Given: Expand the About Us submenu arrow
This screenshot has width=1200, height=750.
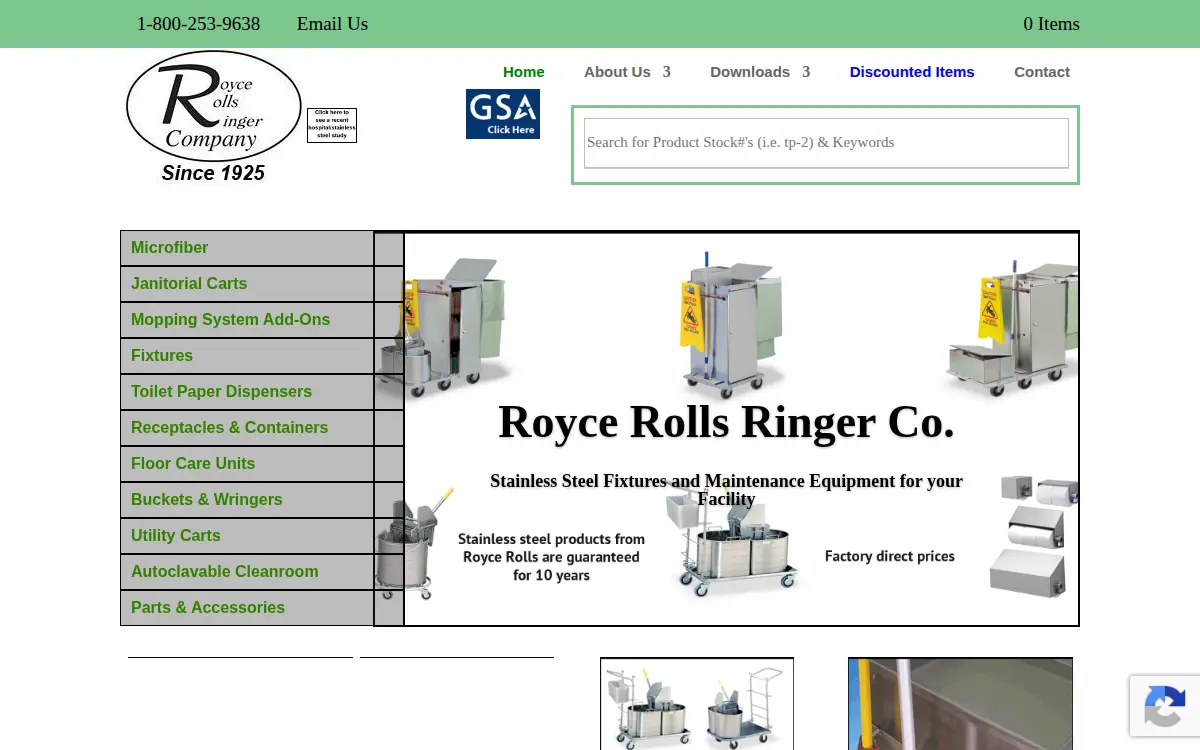Looking at the screenshot, I should (x=666, y=72).
